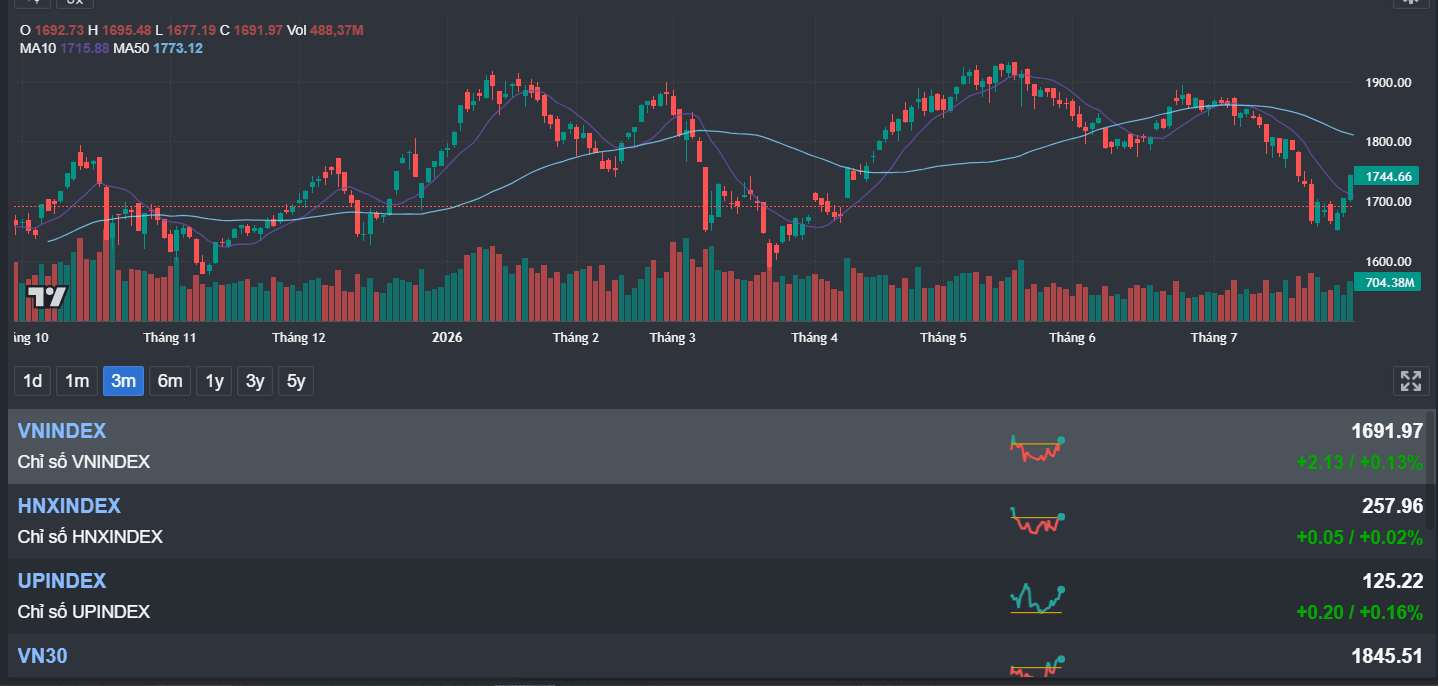Click the UPINDEX row sparkline chart
The width and height of the screenshot is (1438, 686).
(1037, 597)
